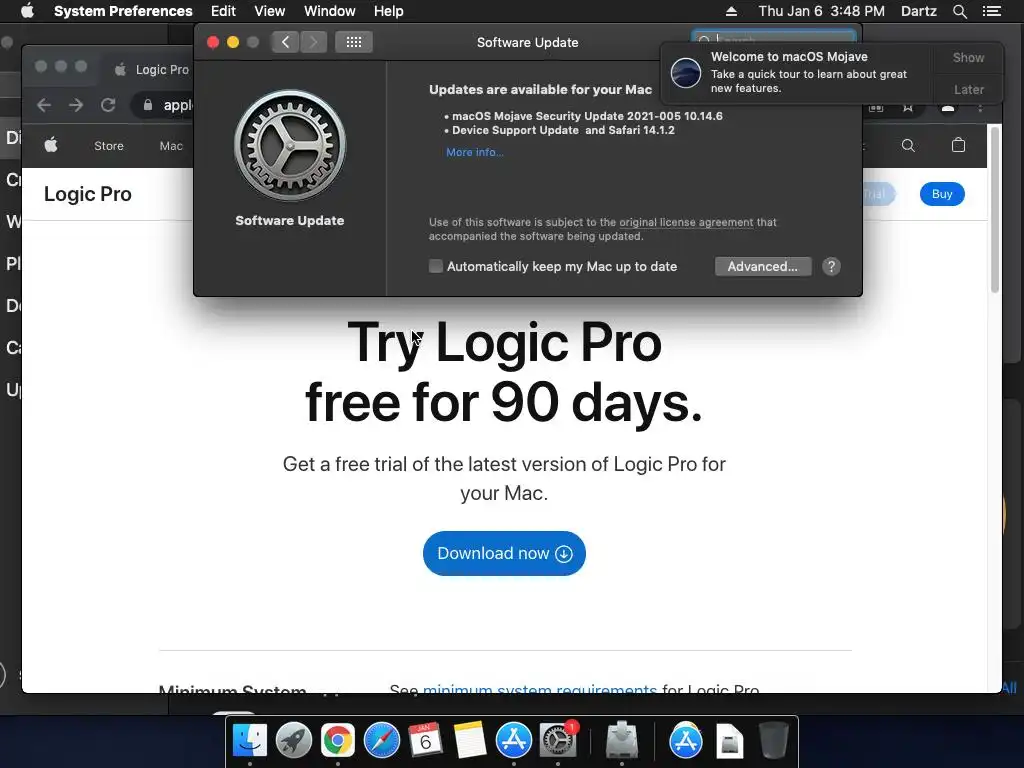Click Logic Pro page heading
The image size is (1024, 768).
(88, 194)
